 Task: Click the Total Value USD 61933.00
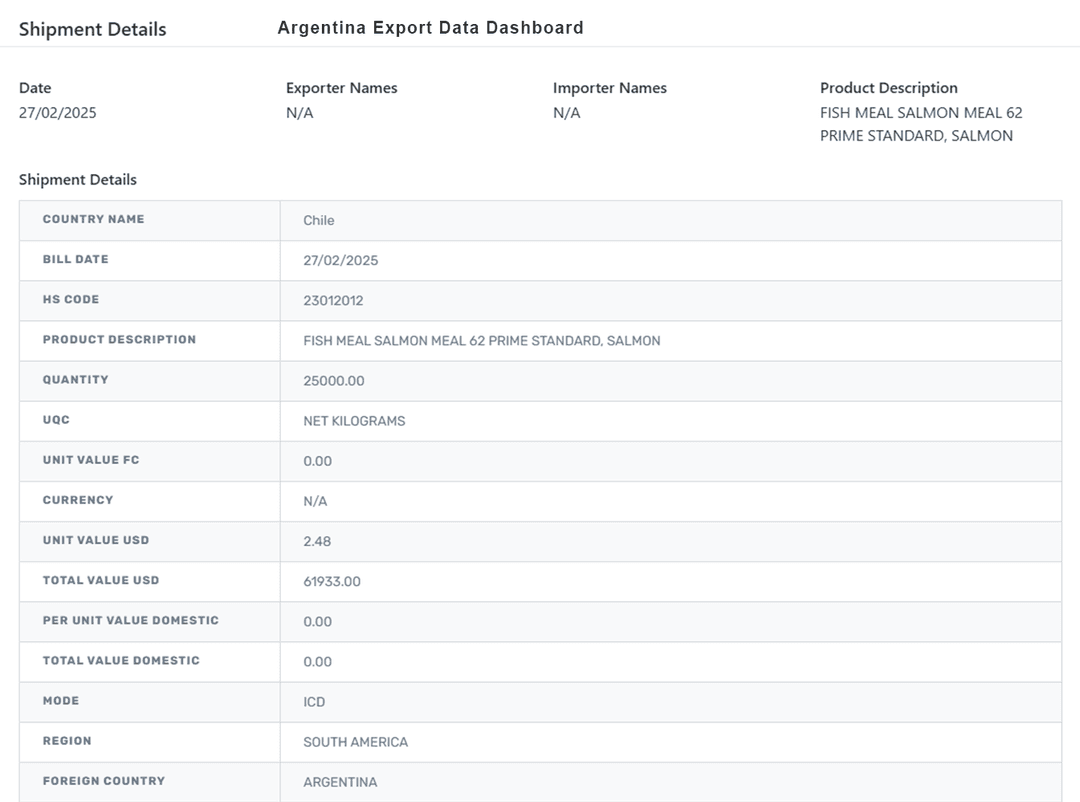tap(332, 581)
